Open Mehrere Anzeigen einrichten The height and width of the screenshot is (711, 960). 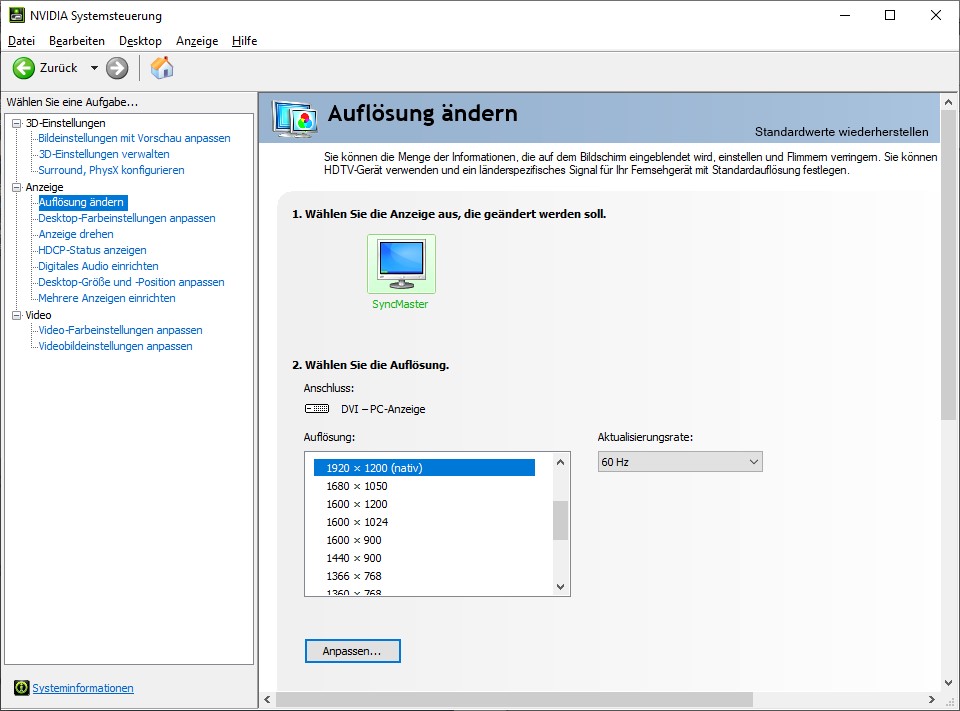click(107, 298)
